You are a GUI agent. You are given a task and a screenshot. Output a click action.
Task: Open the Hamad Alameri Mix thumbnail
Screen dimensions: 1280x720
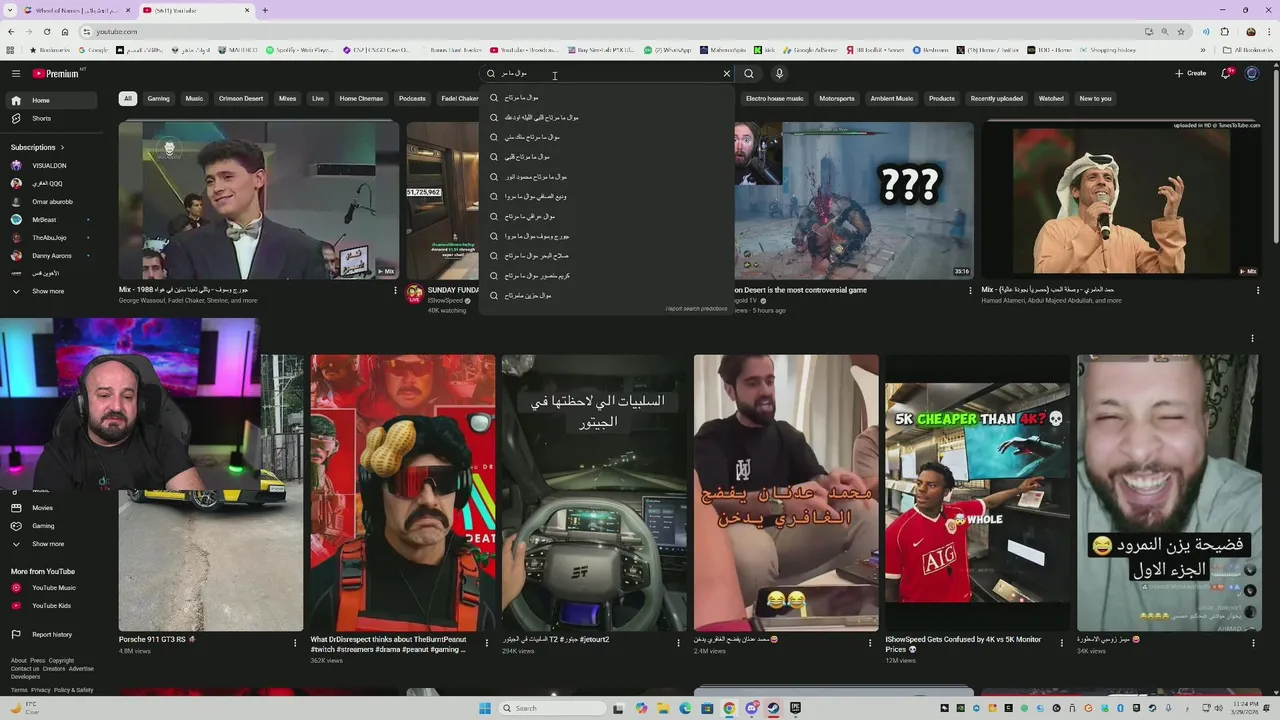pyautogui.click(x=1121, y=200)
